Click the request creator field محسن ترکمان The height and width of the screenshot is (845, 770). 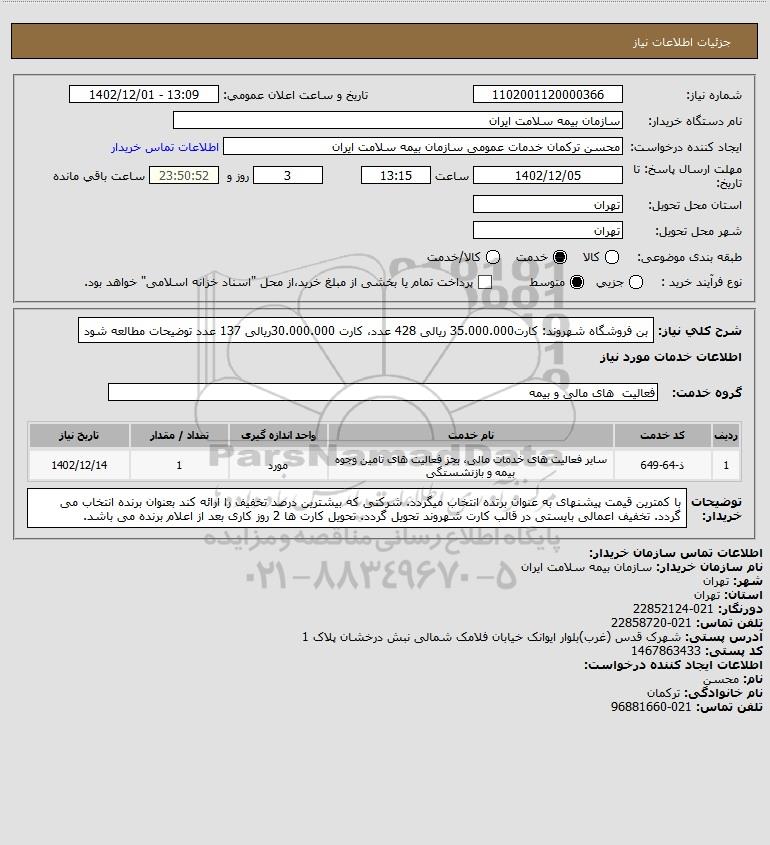click(x=423, y=147)
